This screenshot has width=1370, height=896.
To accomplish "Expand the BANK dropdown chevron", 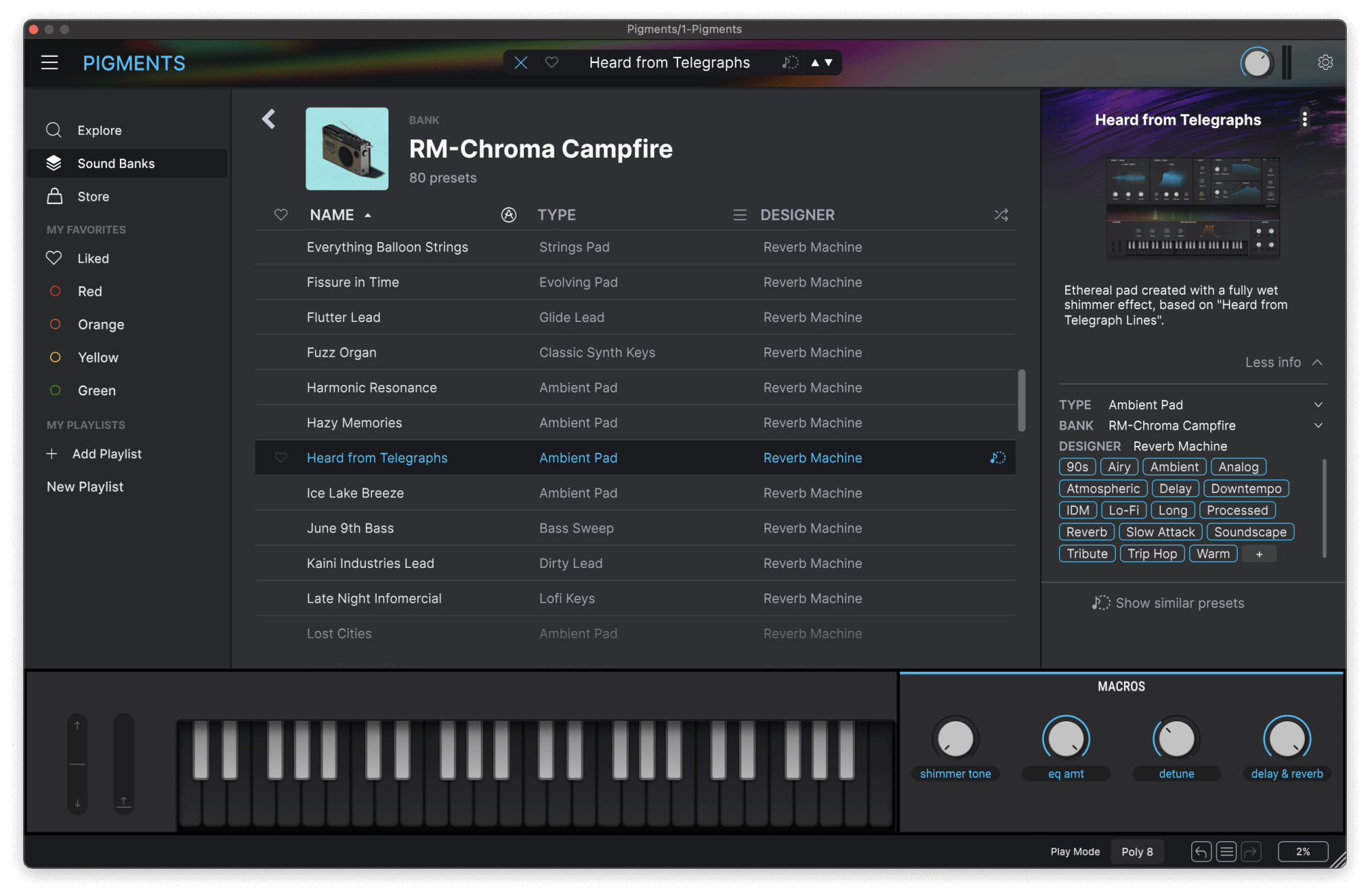I will [1318, 425].
